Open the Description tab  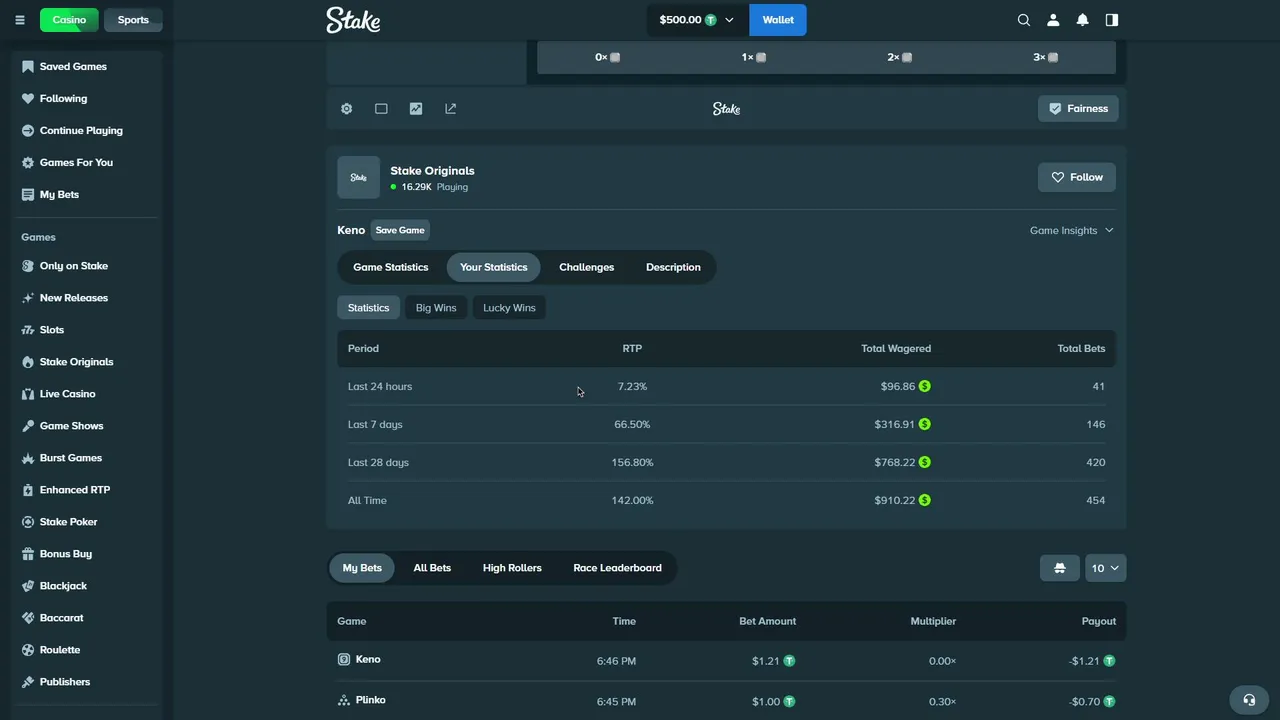tap(673, 268)
